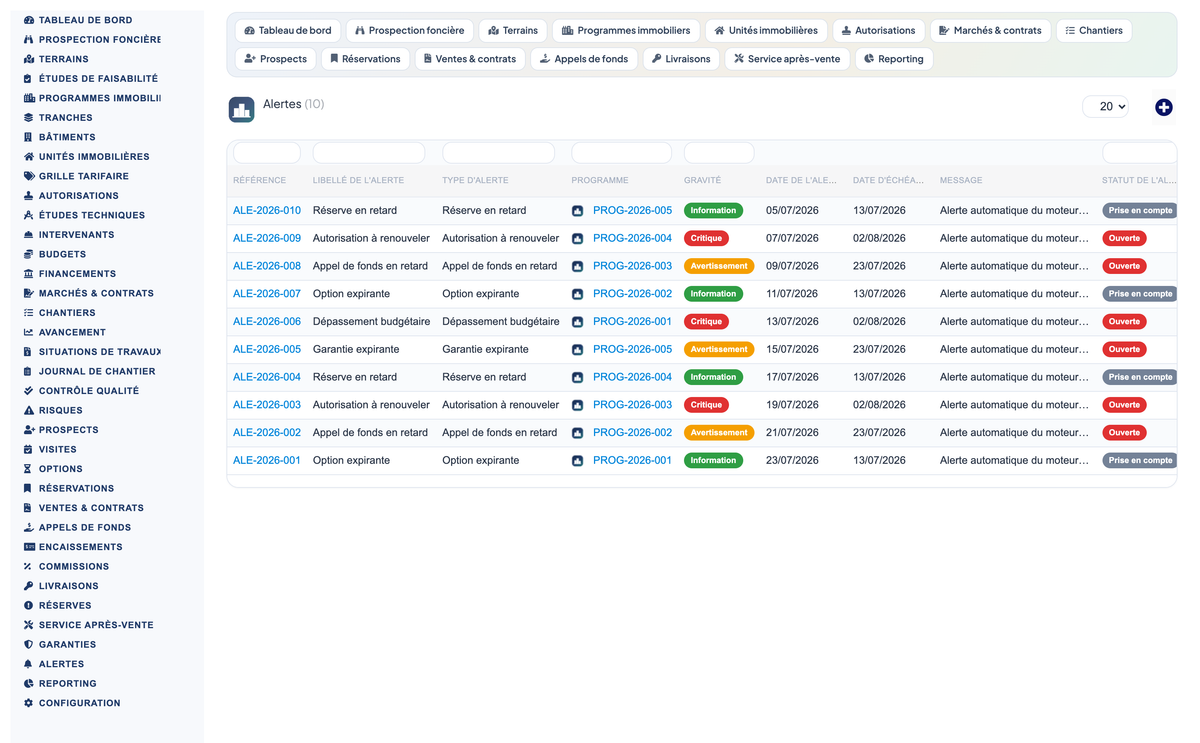
Task: Click program icon in ALE-2026-006 row
Action: [x=577, y=322]
